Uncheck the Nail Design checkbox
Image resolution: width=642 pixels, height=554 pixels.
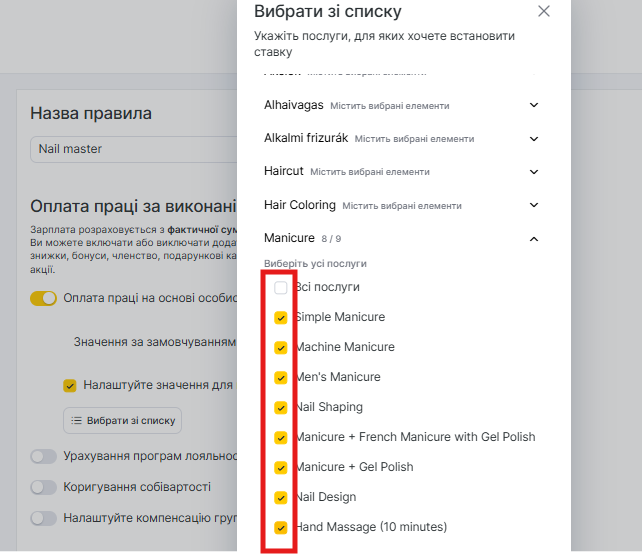tap(281, 497)
